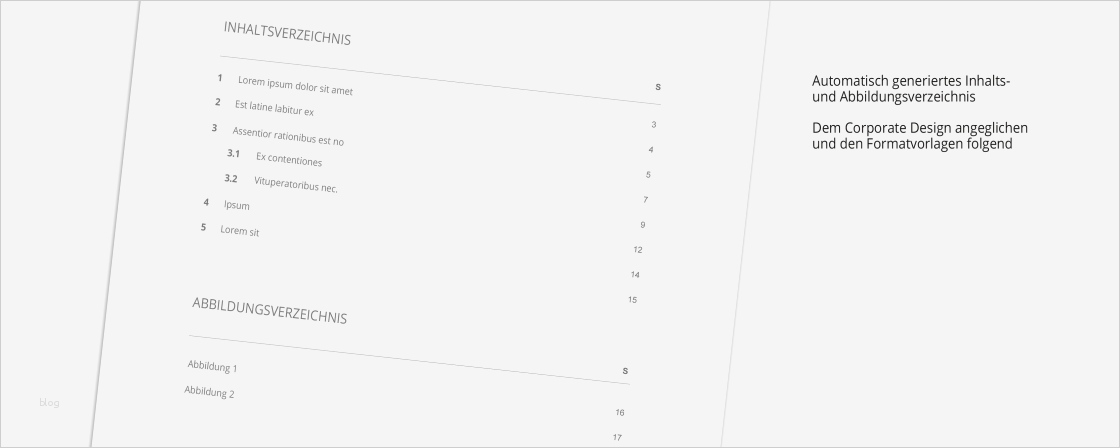Open subsection 3.2 Vituperatoribus nec.
The width and height of the screenshot is (1120, 448).
[295, 184]
